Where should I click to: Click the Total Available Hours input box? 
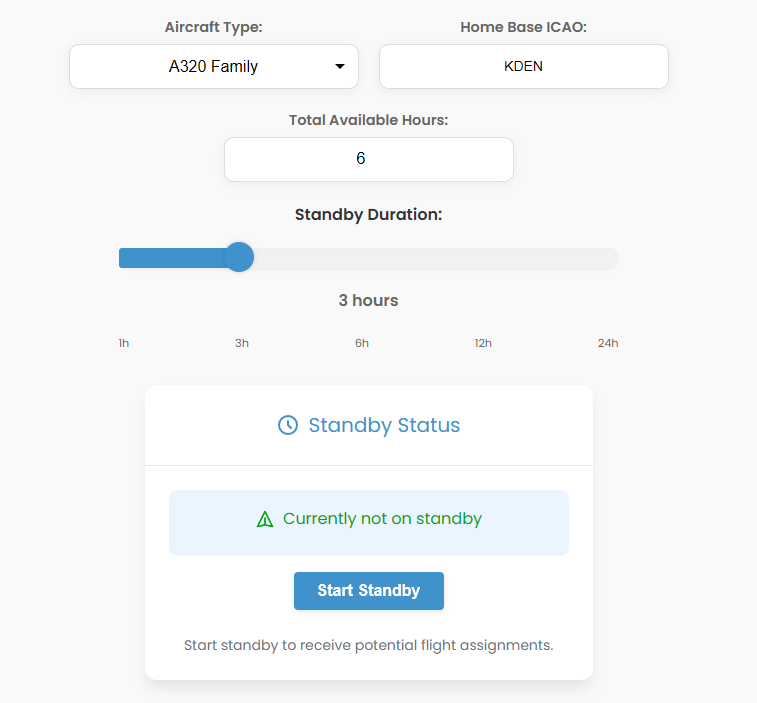(x=368, y=159)
